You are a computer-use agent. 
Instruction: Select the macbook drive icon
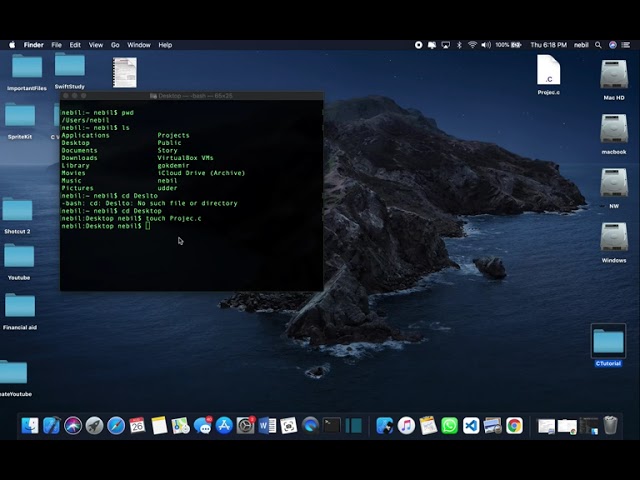(x=614, y=129)
